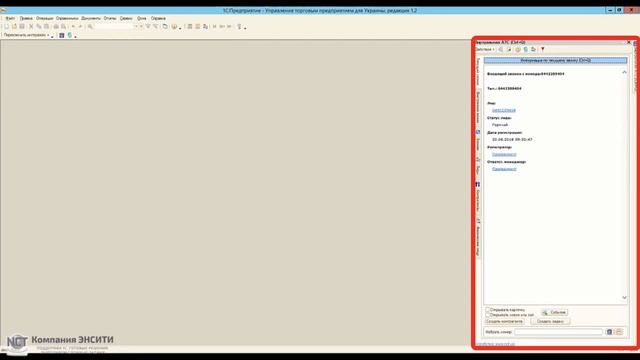The image size is (640, 360).
Task: Click the Find magnifier toolbar icon
Action: 90,27
